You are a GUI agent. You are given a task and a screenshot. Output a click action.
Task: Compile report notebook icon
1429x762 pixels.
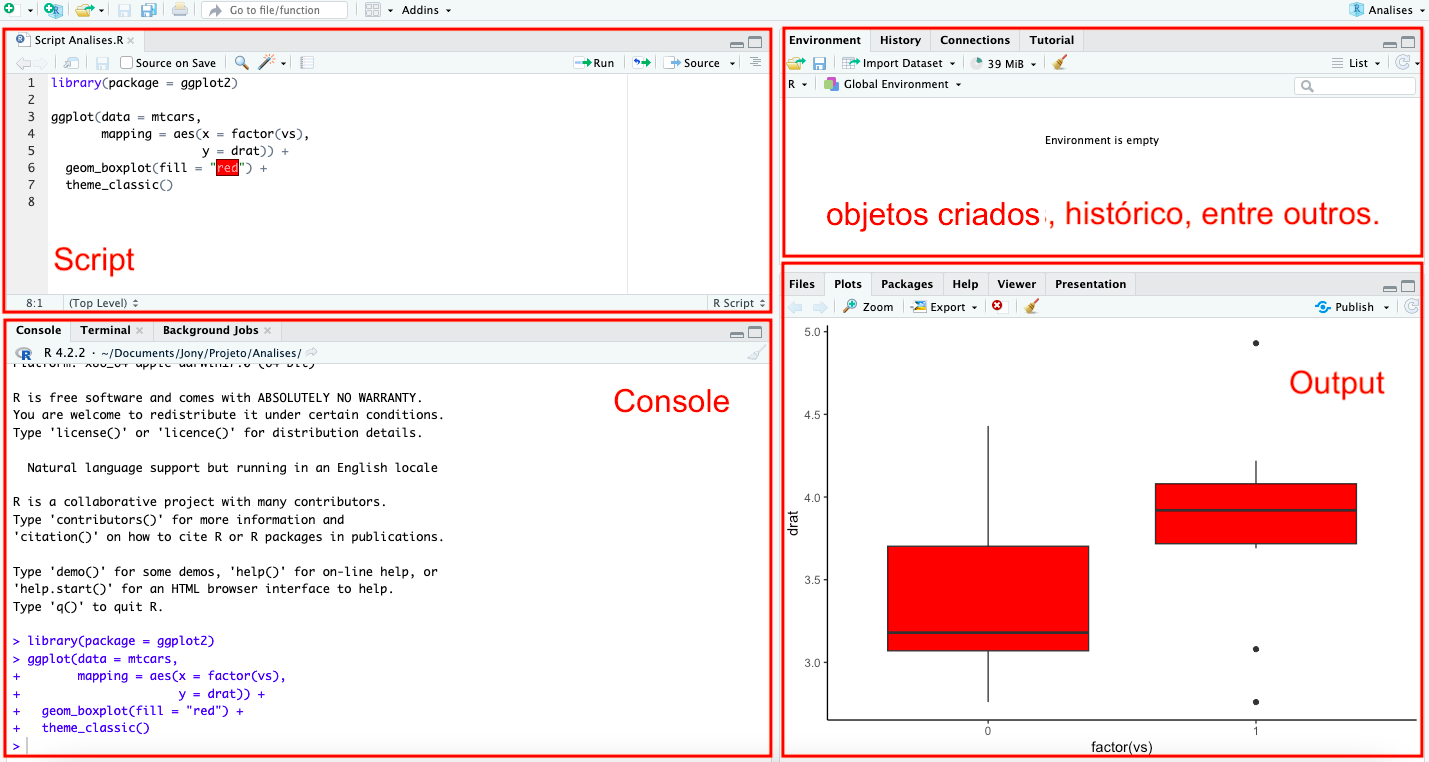click(307, 63)
